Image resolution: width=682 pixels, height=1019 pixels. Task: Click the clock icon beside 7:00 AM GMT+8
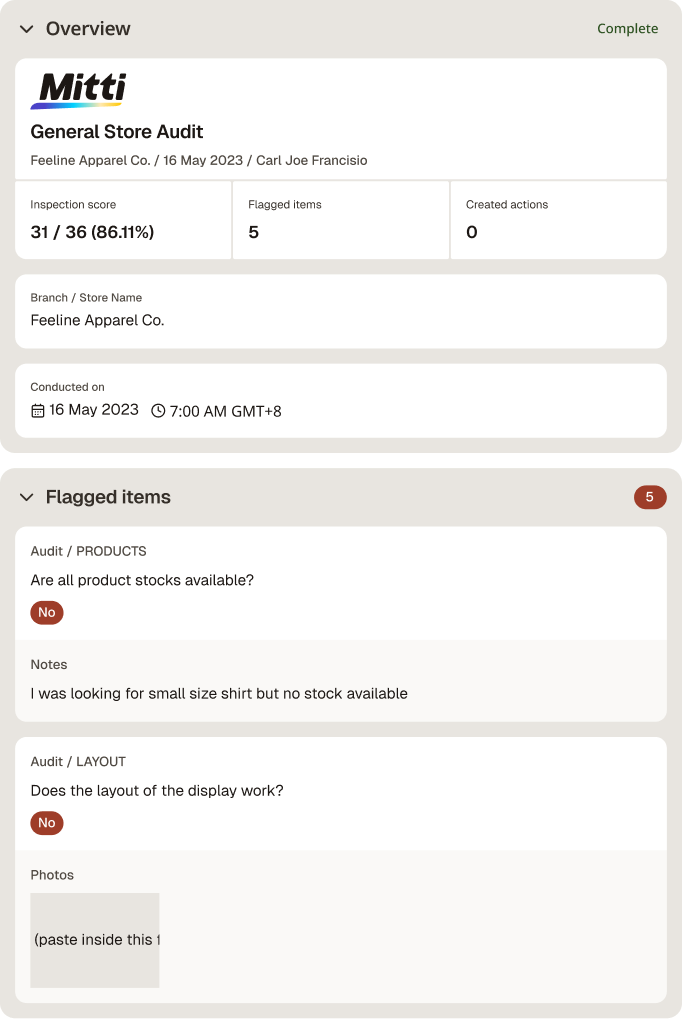coord(158,411)
